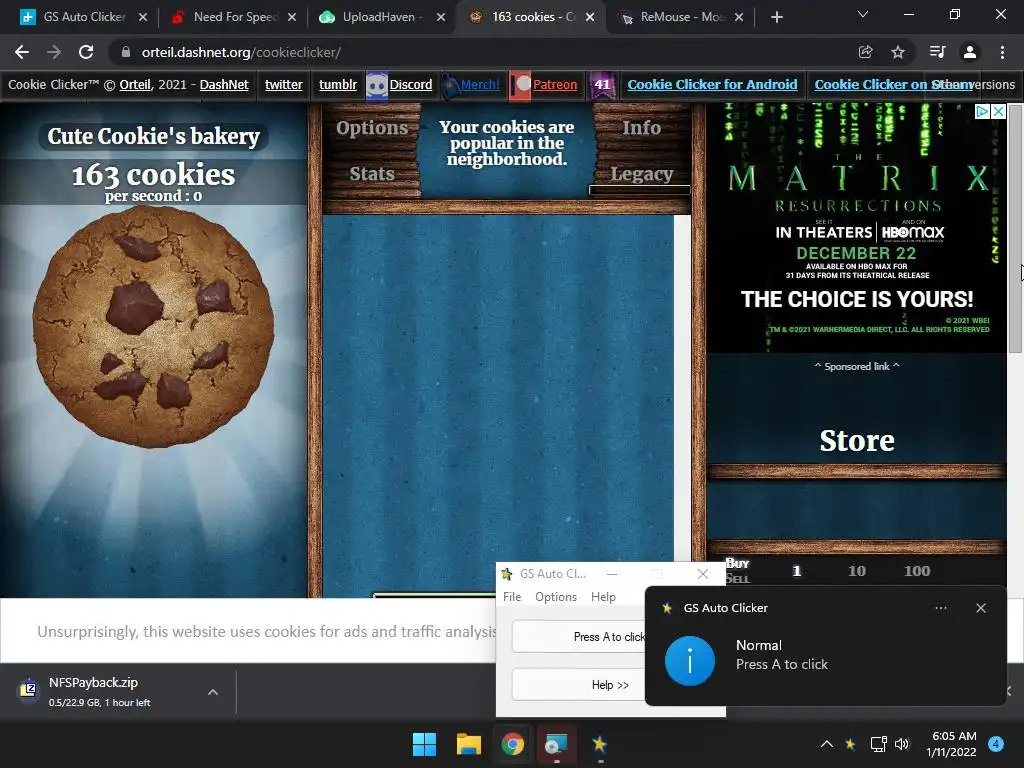Screen dimensions: 1024x768
Task: Open the Discord link
Action: pos(411,84)
